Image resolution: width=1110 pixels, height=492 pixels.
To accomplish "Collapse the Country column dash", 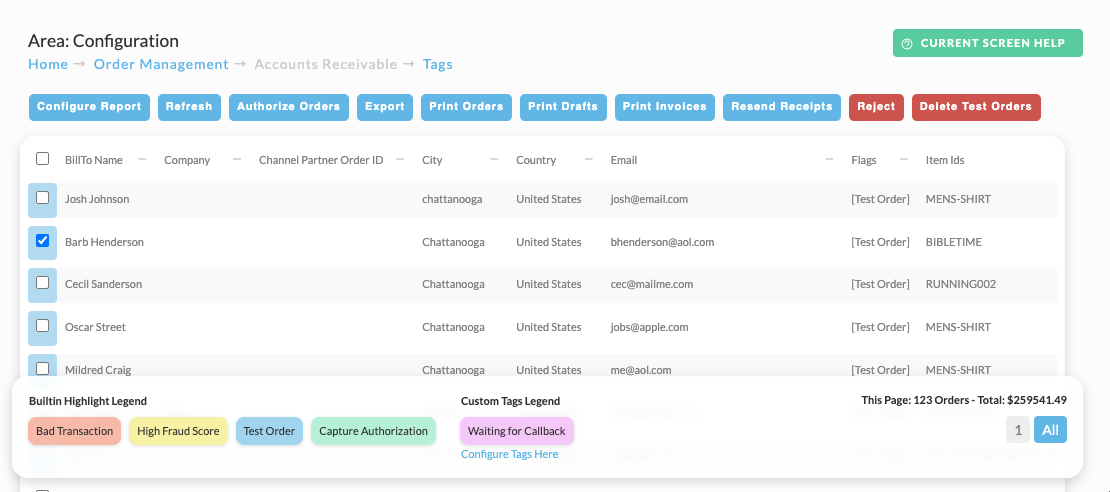I will pos(588,159).
